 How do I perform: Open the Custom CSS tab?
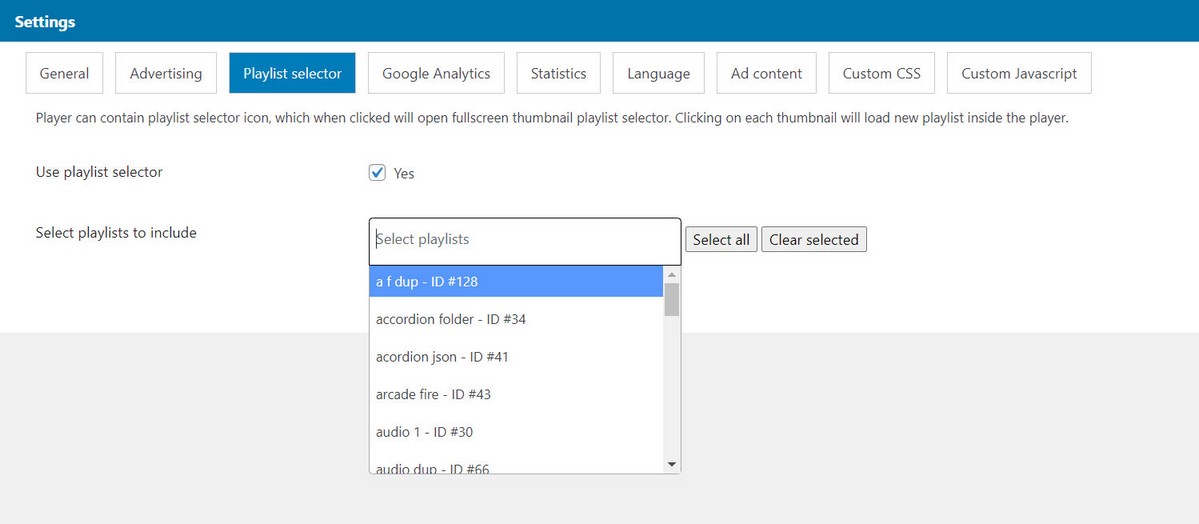tap(881, 73)
